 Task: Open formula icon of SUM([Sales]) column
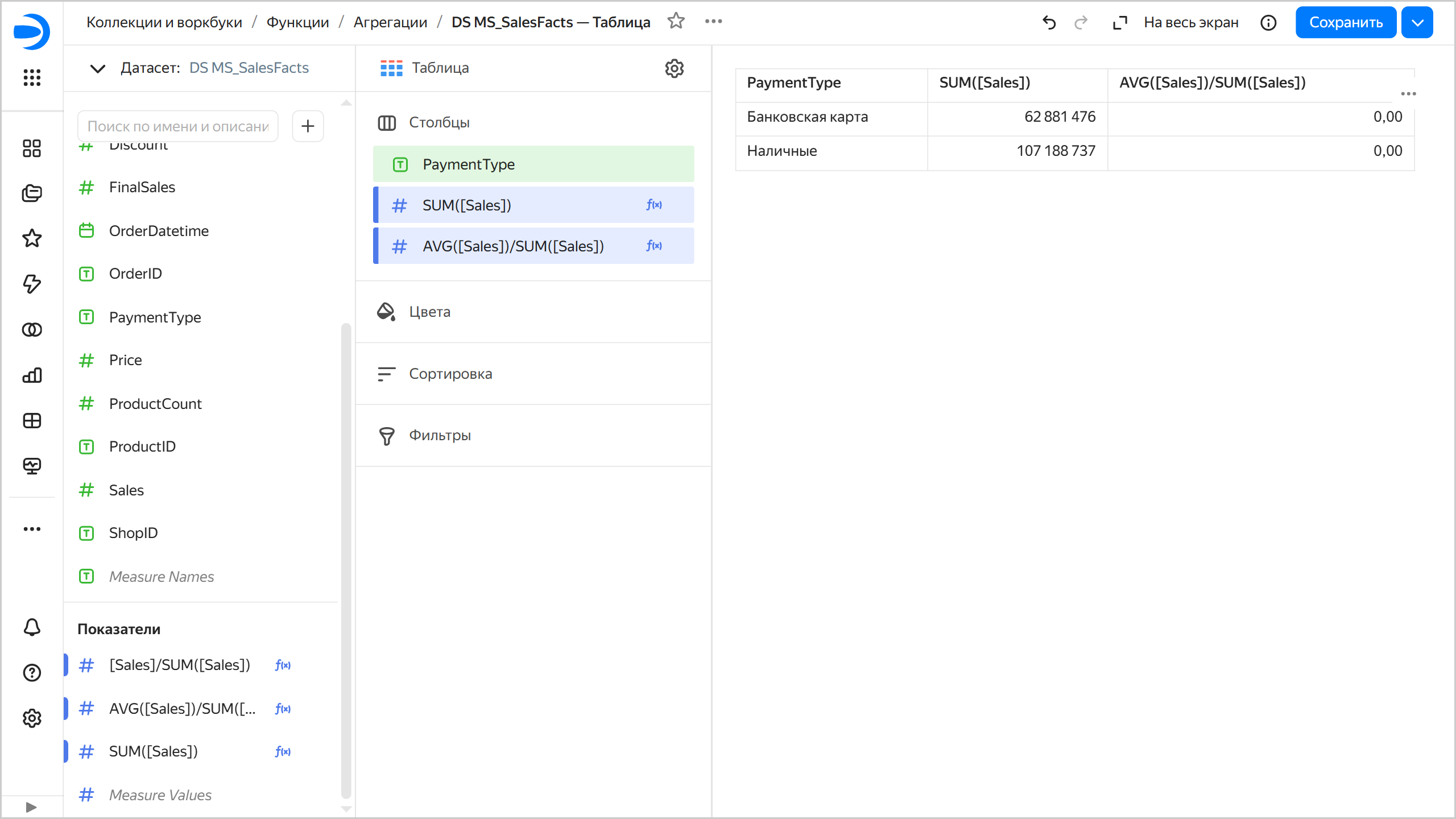654,205
